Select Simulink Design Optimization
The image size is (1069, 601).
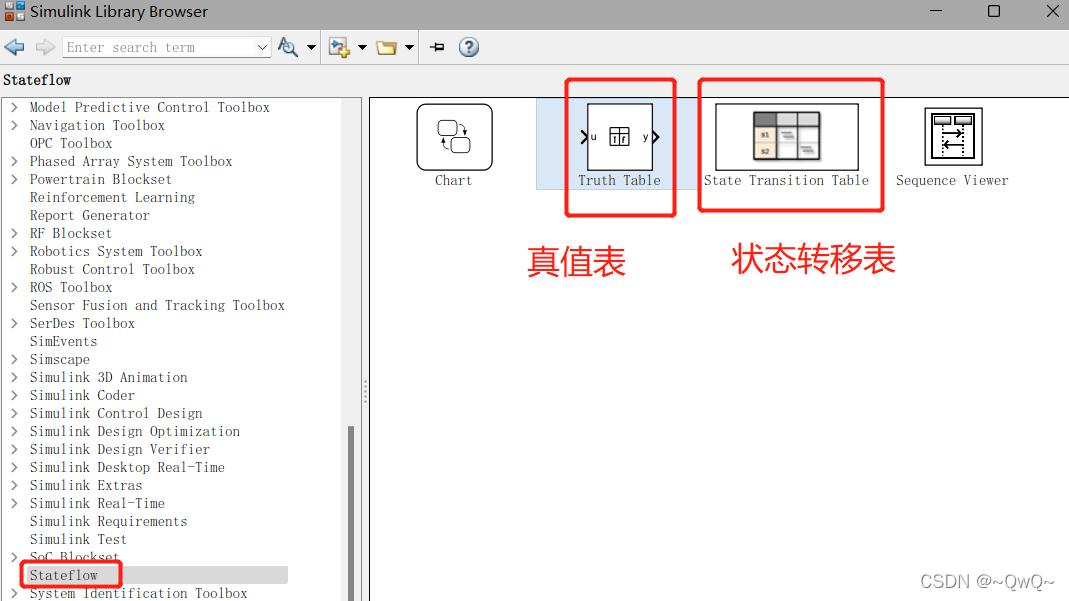tap(135, 431)
